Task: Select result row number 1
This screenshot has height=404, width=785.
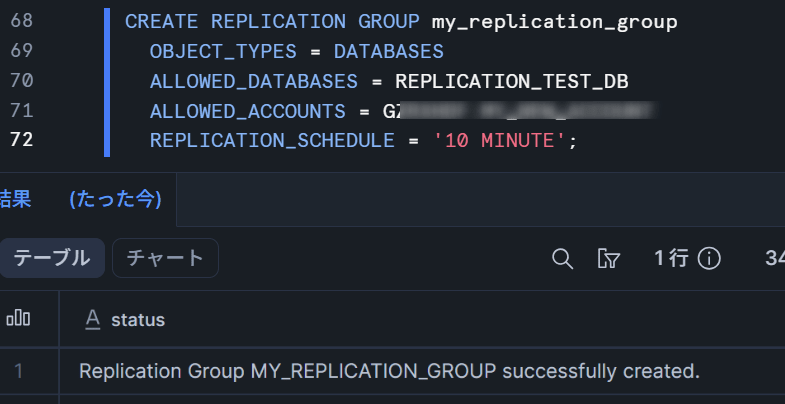Action: point(18,371)
